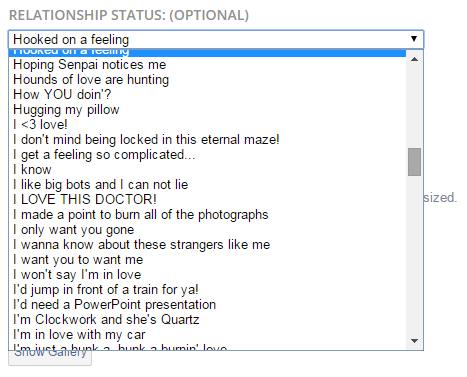Choose "I only want you gone" entry
Screen dimensions: 467x377
click(x=207, y=230)
